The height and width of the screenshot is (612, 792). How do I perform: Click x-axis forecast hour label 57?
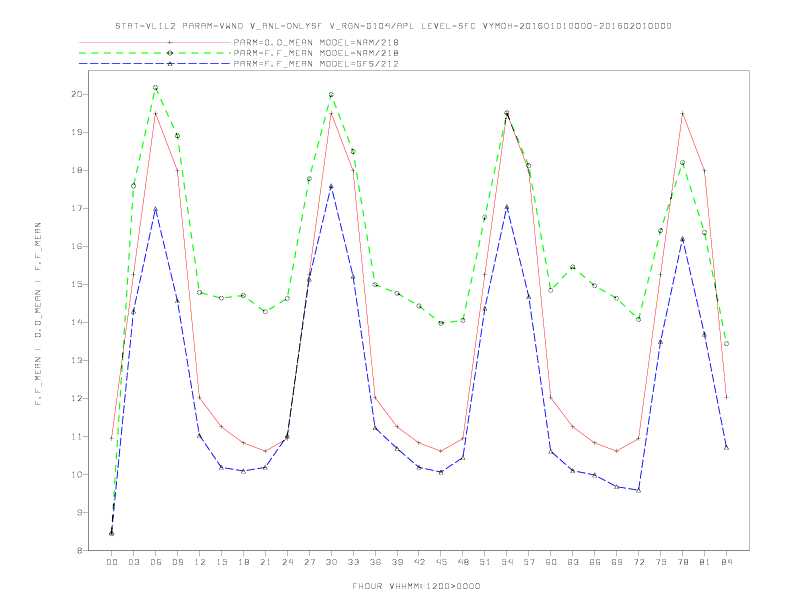[x=529, y=562]
